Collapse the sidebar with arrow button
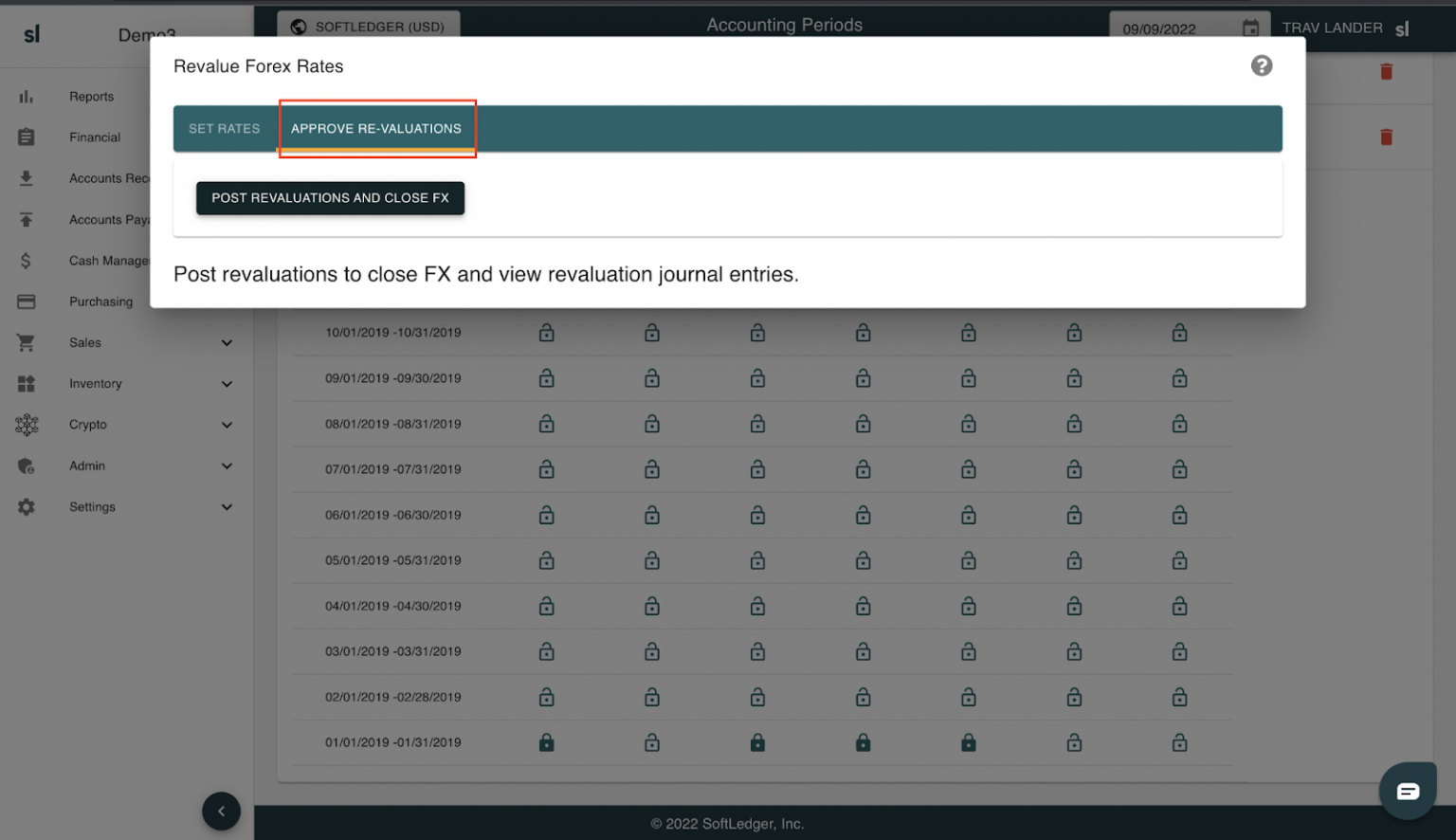The width and height of the screenshot is (1456, 840). click(221, 811)
